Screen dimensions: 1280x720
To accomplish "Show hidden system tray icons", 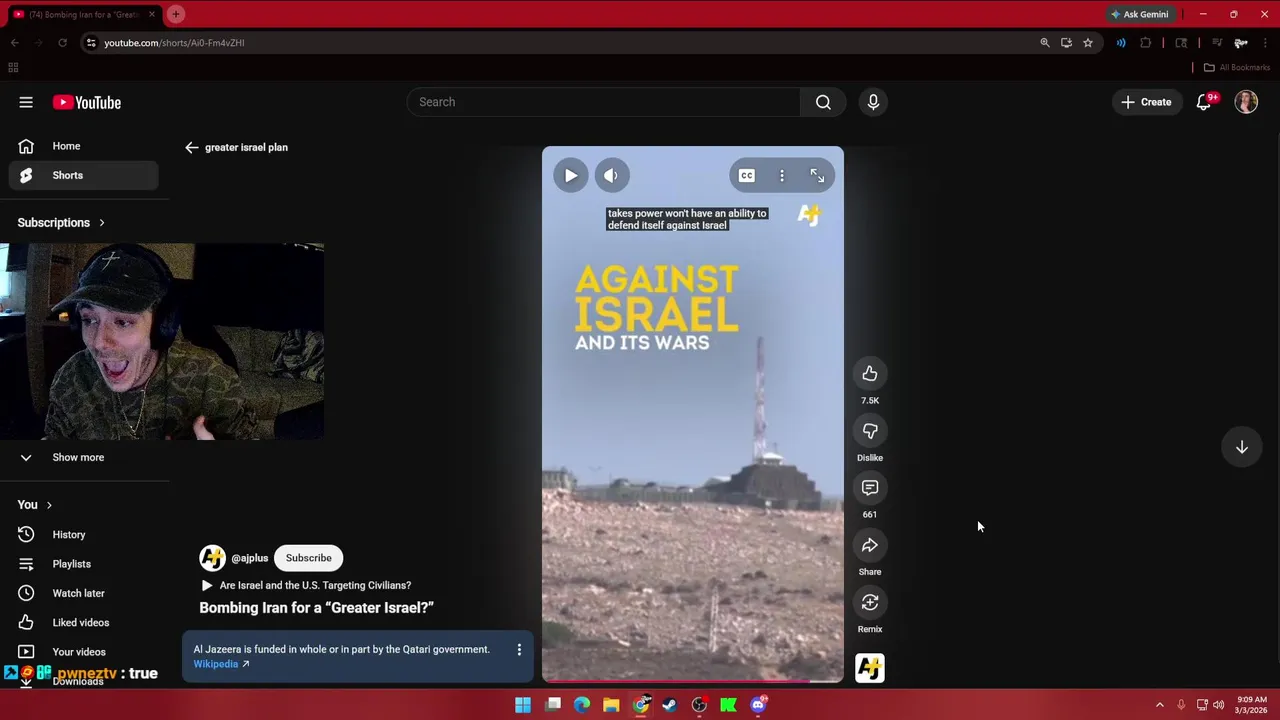I will pos(1160,705).
